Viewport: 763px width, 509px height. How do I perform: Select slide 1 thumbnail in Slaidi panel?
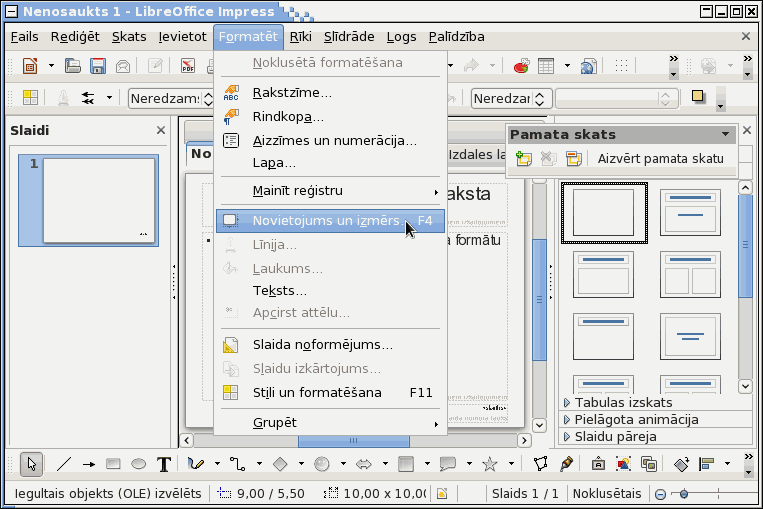(89, 200)
